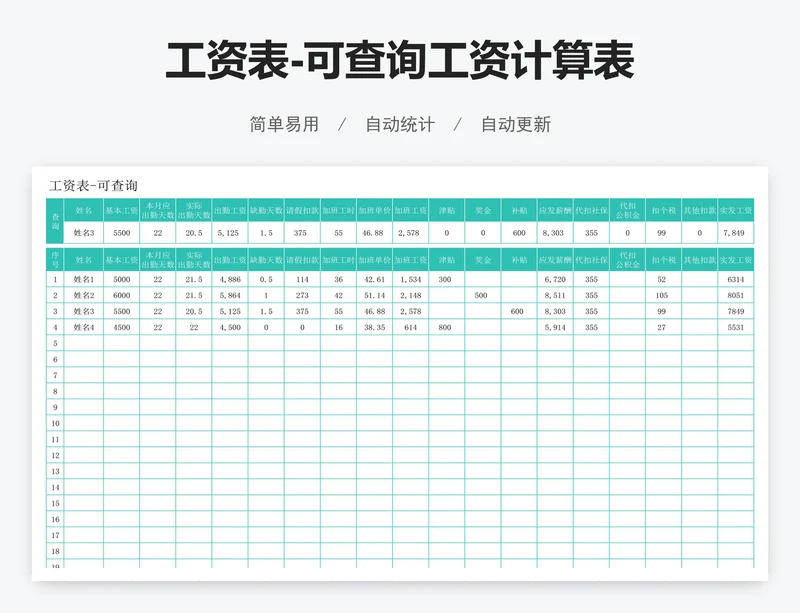Select query row gross pay 8,303
The height and width of the screenshot is (613, 800).
555,233
